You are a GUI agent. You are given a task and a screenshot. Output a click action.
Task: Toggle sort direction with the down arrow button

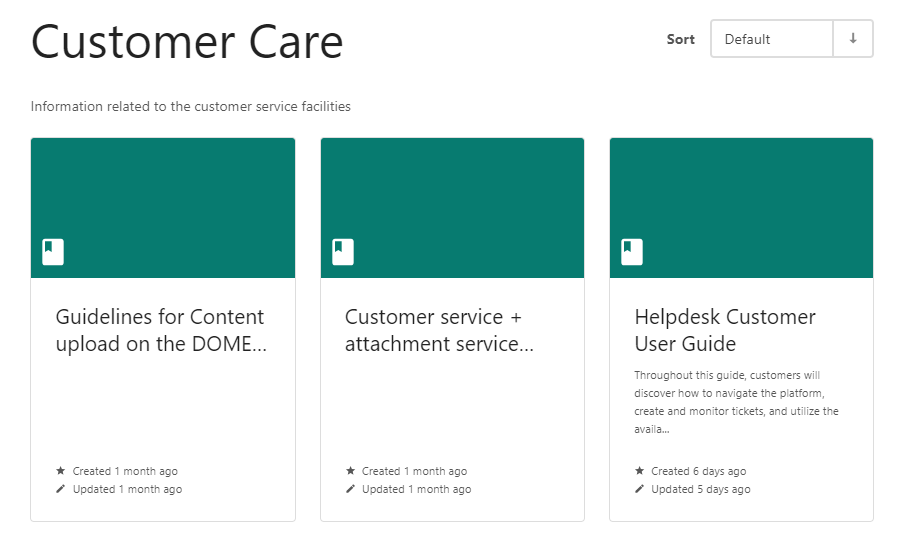(x=853, y=39)
